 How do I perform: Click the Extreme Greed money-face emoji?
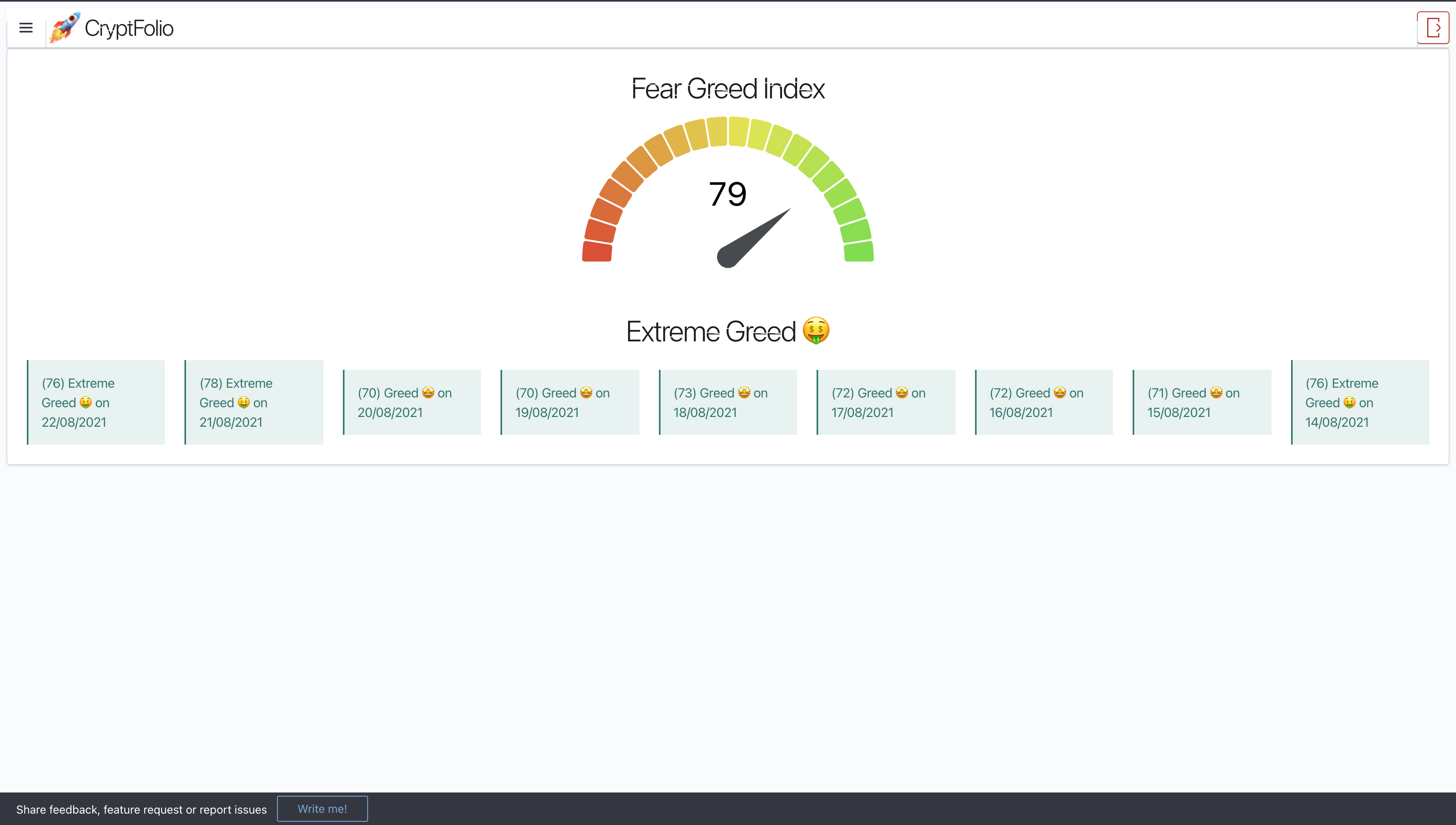815,330
